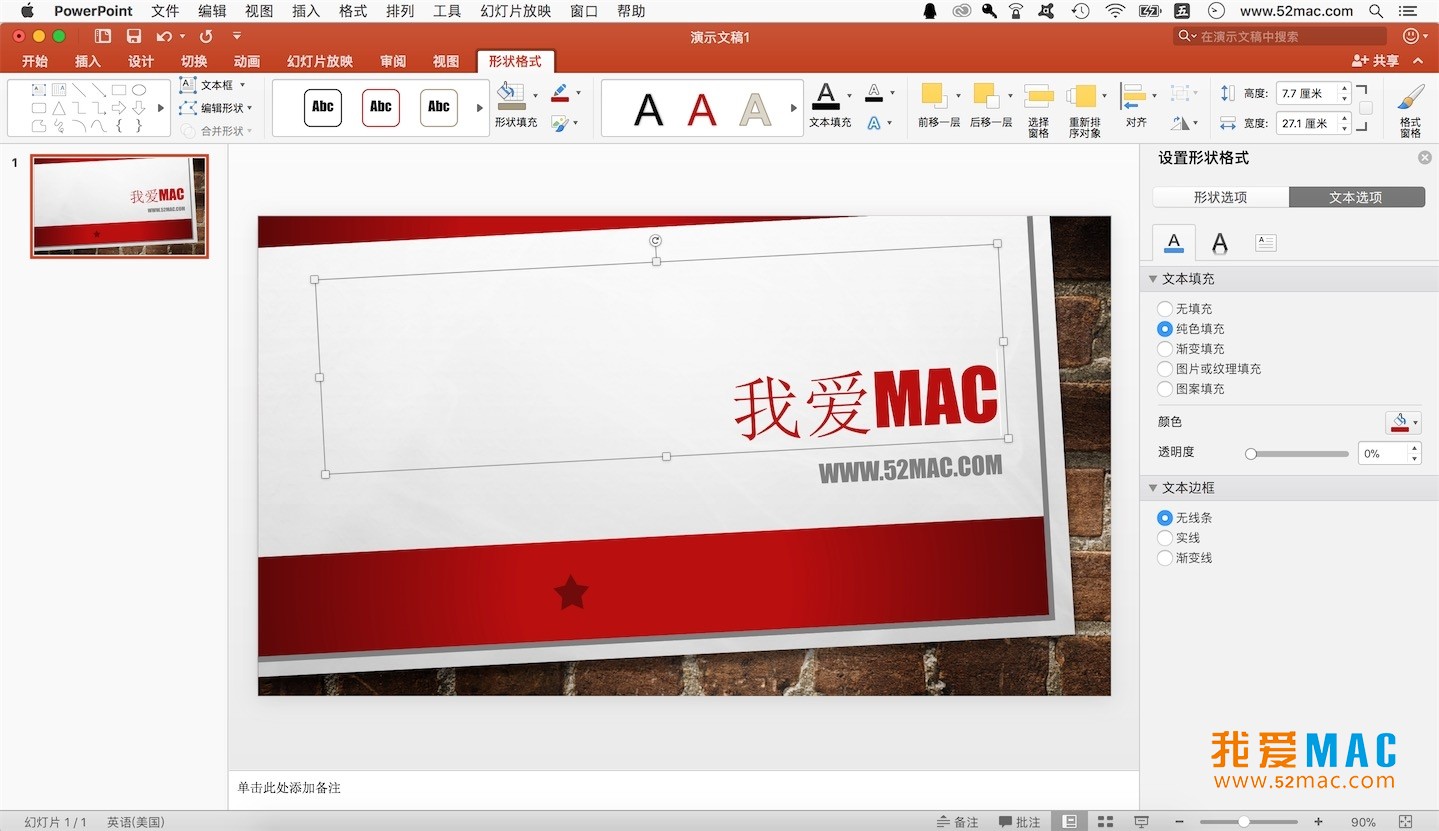1439x831 pixels.
Task: Click the shape outline pen icon
Action: coord(560,94)
